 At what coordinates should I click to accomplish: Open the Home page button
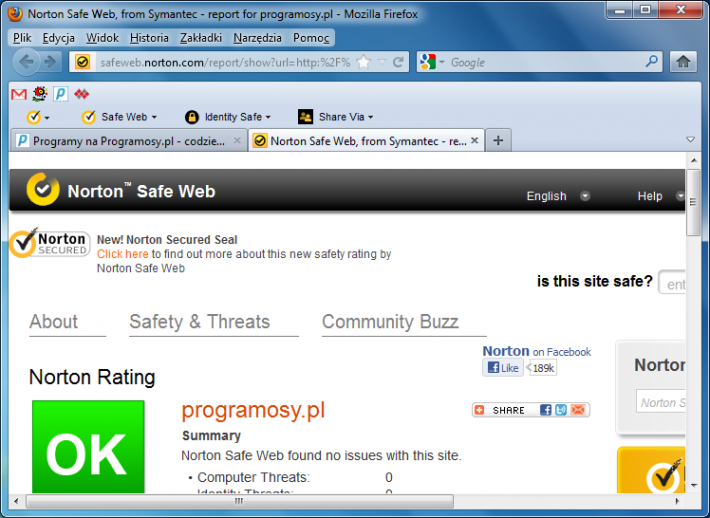click(x=683, y=62)
